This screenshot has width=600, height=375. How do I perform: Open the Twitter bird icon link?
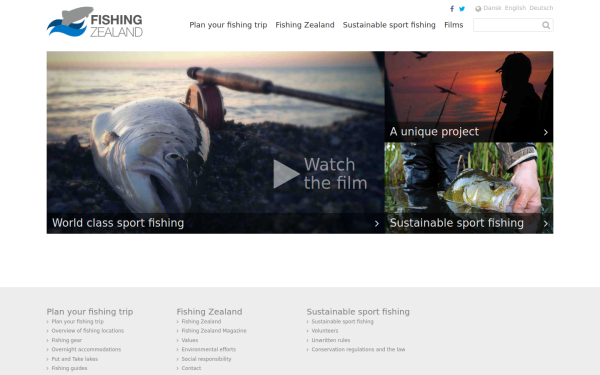point(462,8)
